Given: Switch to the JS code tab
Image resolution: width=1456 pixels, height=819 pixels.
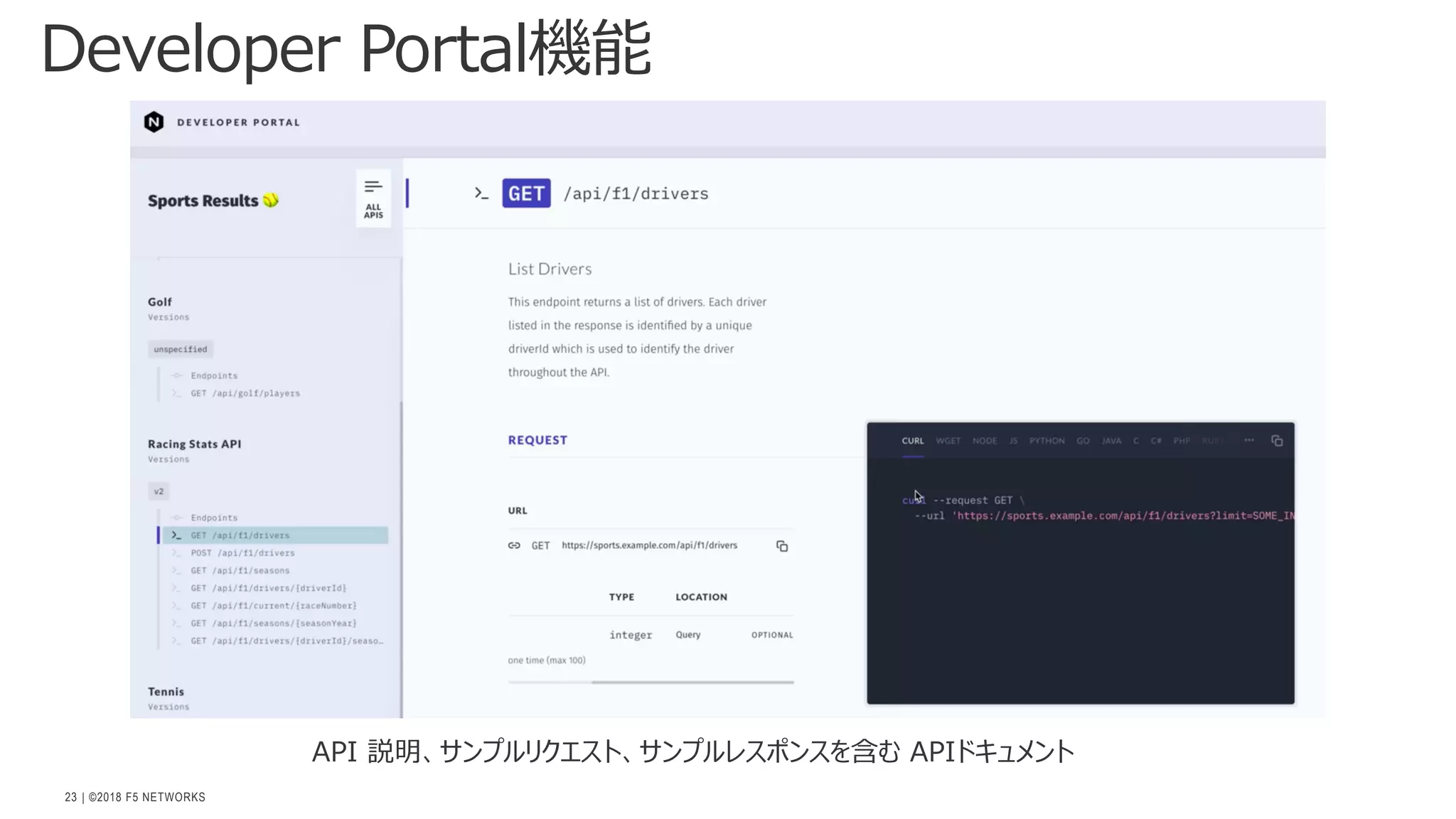Looking at the screenshot, I should pos(1013,441).
